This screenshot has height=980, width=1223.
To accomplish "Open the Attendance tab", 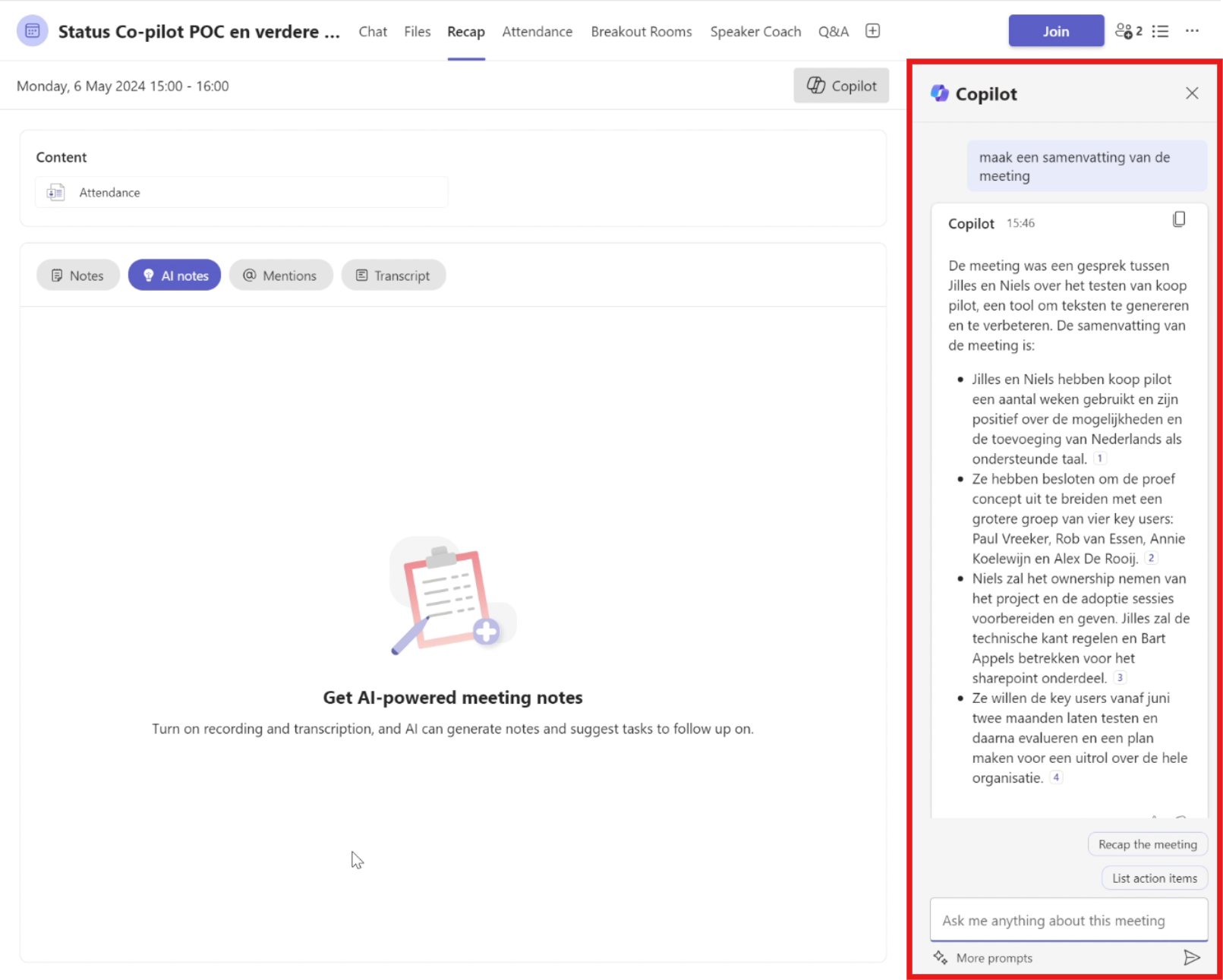I will pyautogui.click(x=537, y=32).
